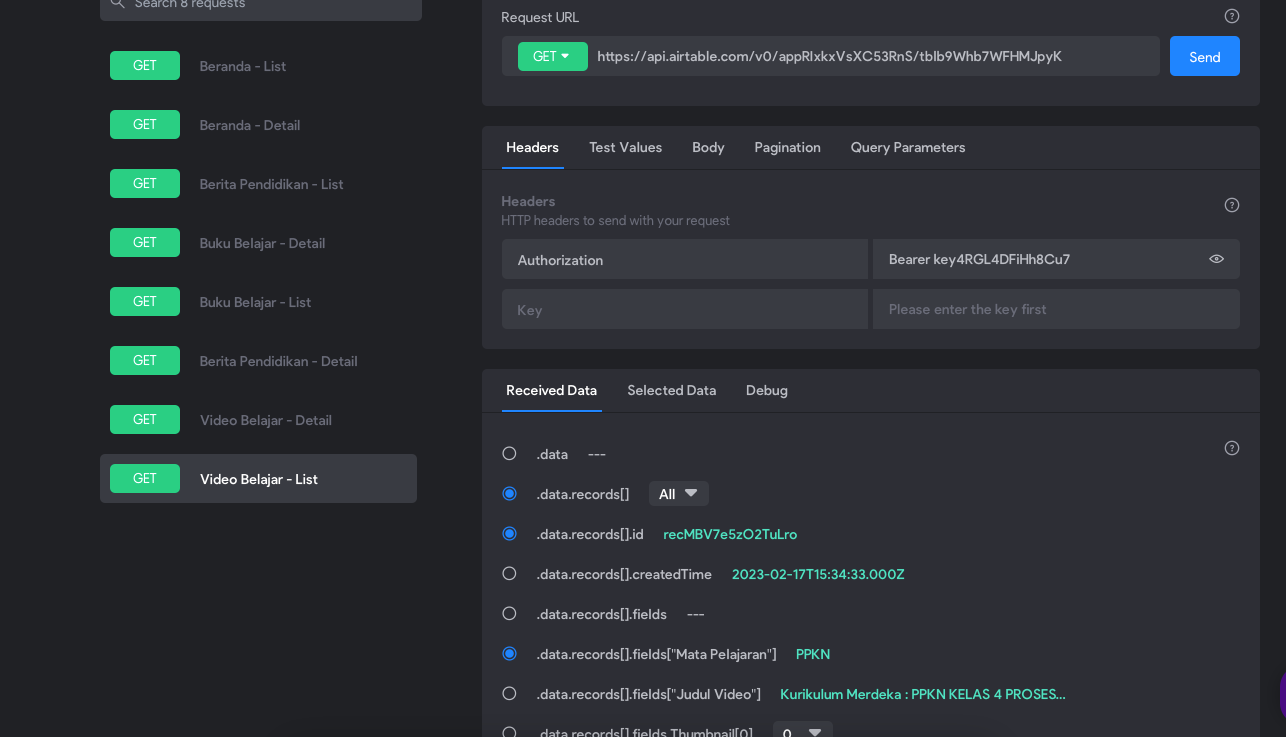Click the blue Send button
Image resolution: width=1286 pixels, height=737 pixels.
point(1204,56)
